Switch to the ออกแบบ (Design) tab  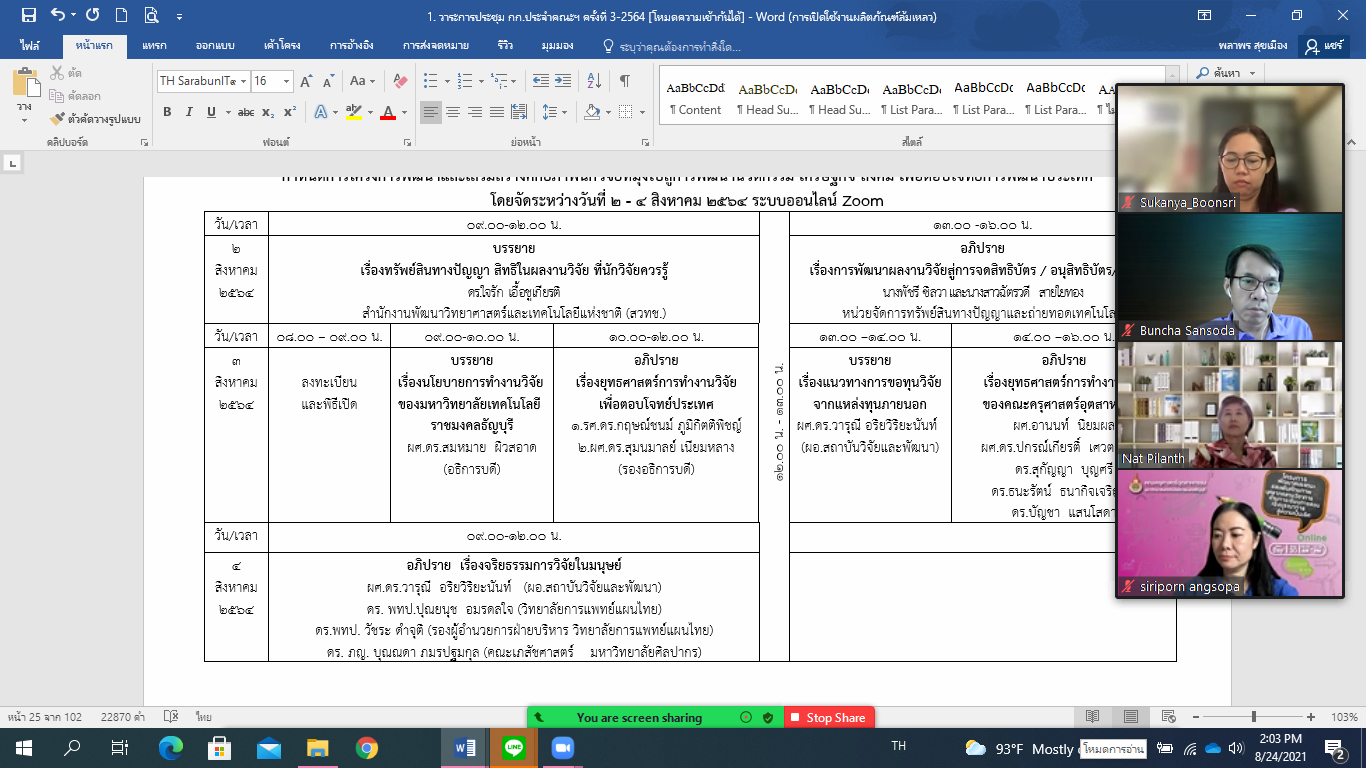coord(214,46)
